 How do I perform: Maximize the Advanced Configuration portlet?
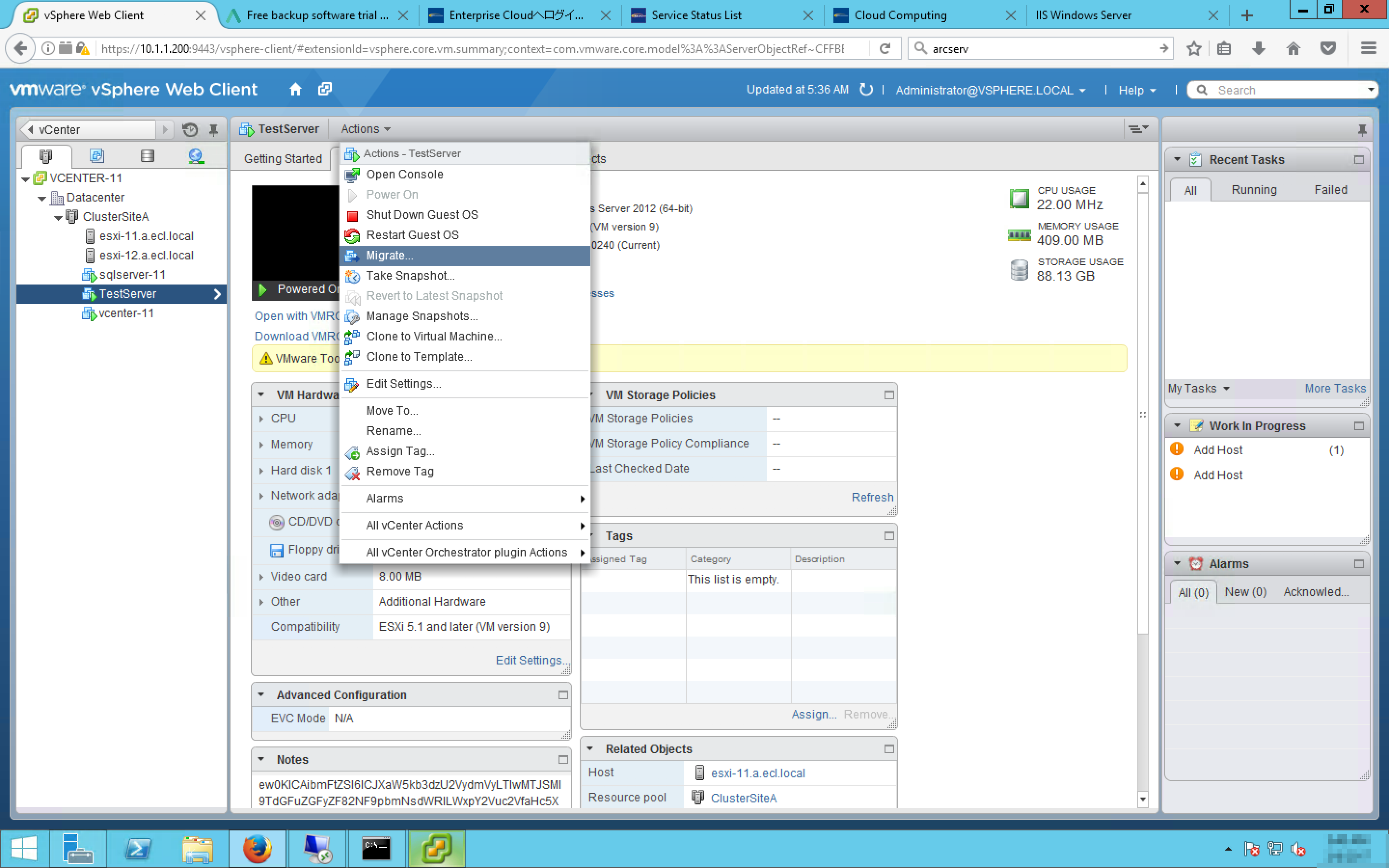[x=563, y=695]
